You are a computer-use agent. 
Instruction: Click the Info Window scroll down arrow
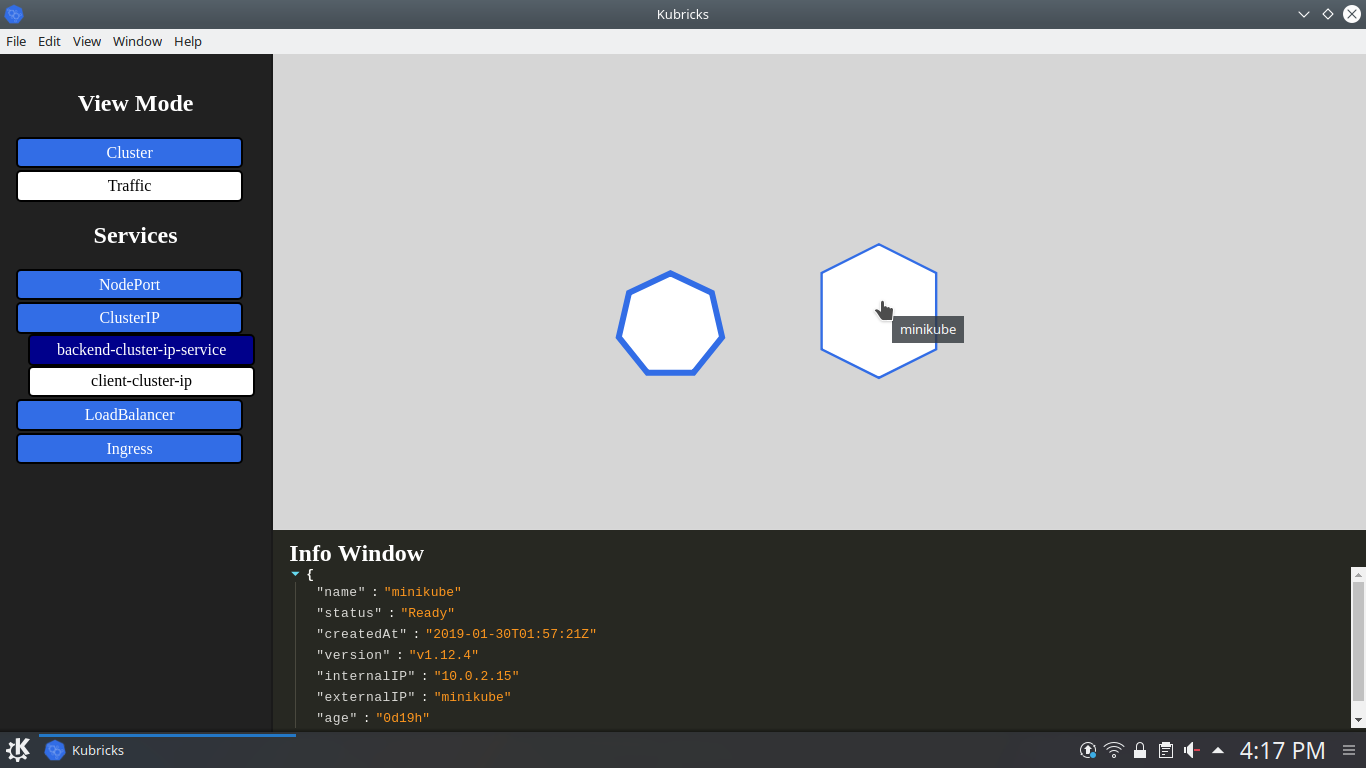1358,720
